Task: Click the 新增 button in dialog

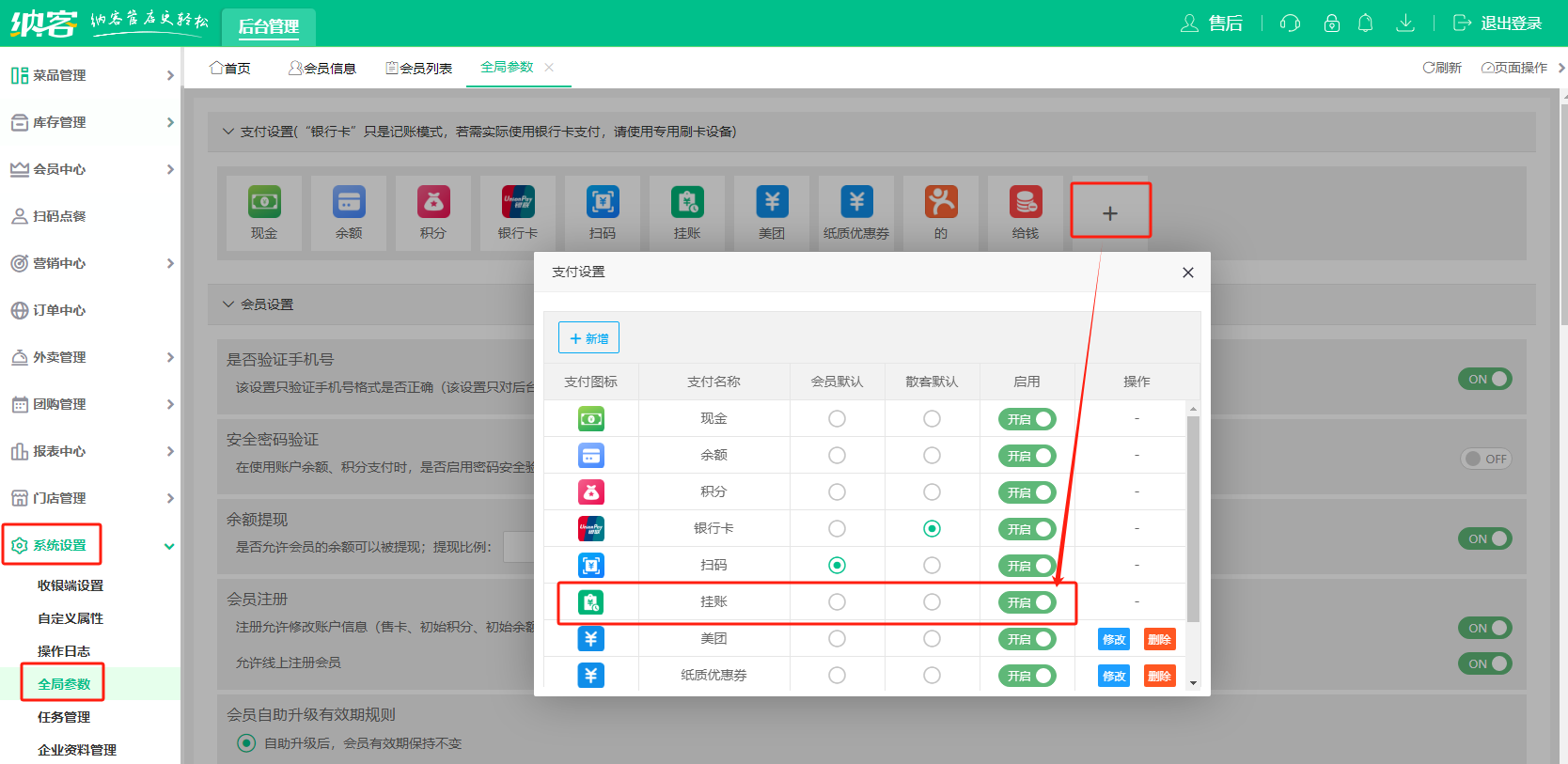Action: [x=588, y=337]
